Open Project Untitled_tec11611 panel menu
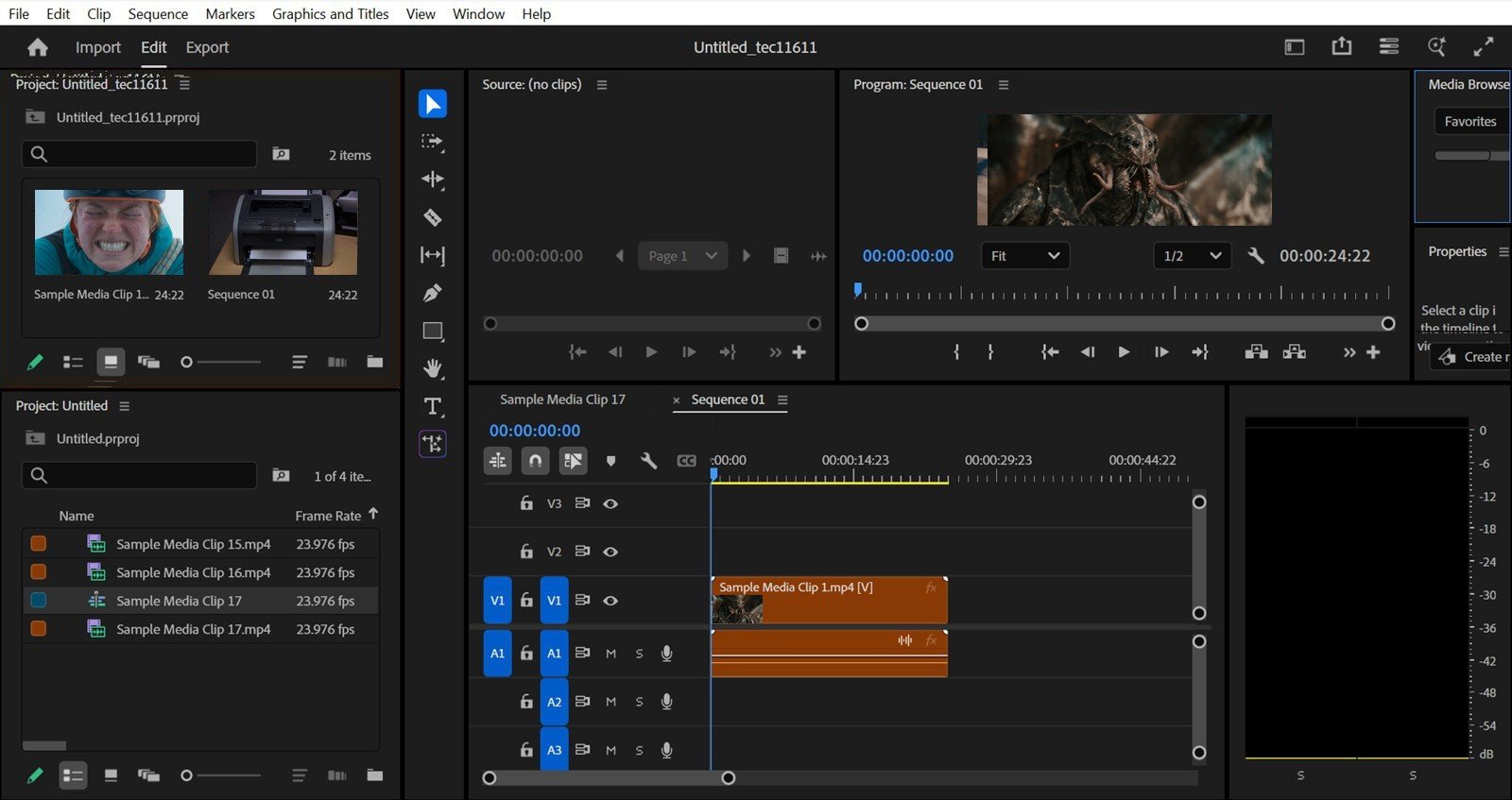 click(184, 84)
